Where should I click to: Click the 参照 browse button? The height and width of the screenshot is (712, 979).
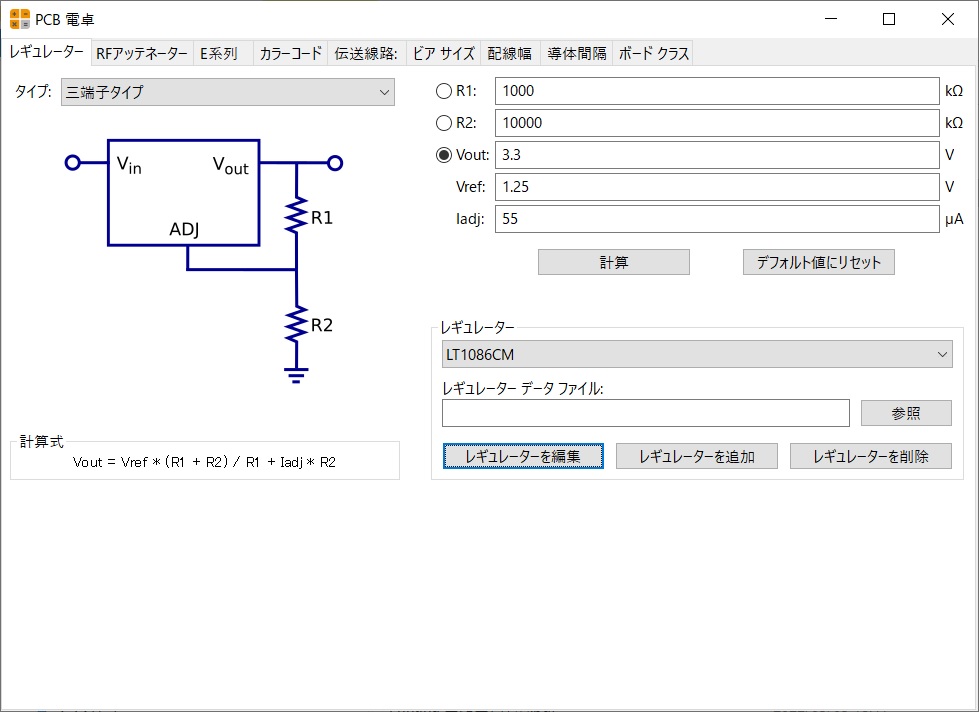906,413
